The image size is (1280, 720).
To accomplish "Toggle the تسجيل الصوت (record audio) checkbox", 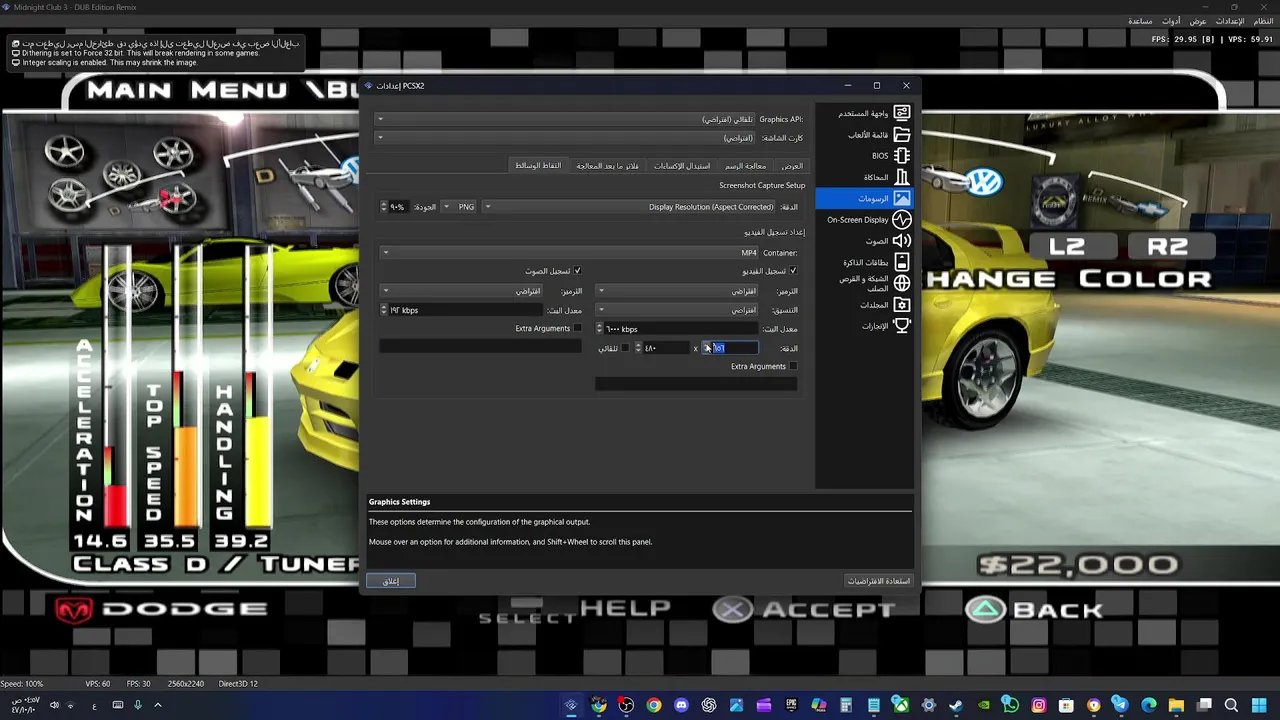I will [577, 271].
